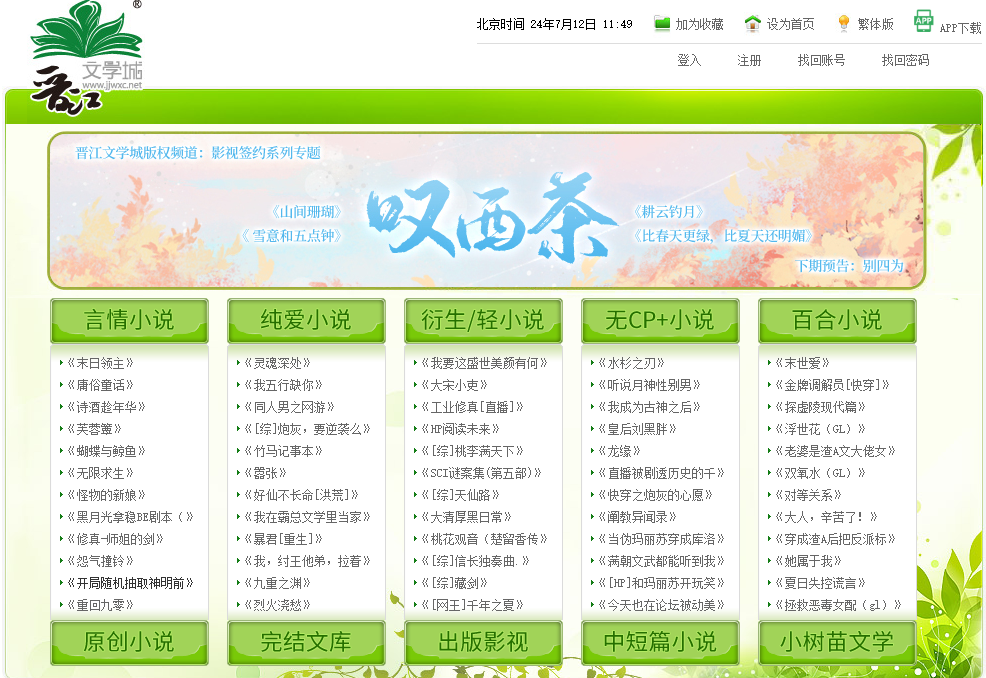Open the 纯爱小说 category
986x678 pixels.
click(306, 321)
